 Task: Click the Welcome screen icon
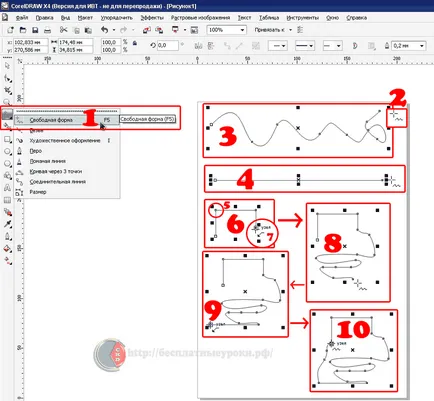(194, 30)
